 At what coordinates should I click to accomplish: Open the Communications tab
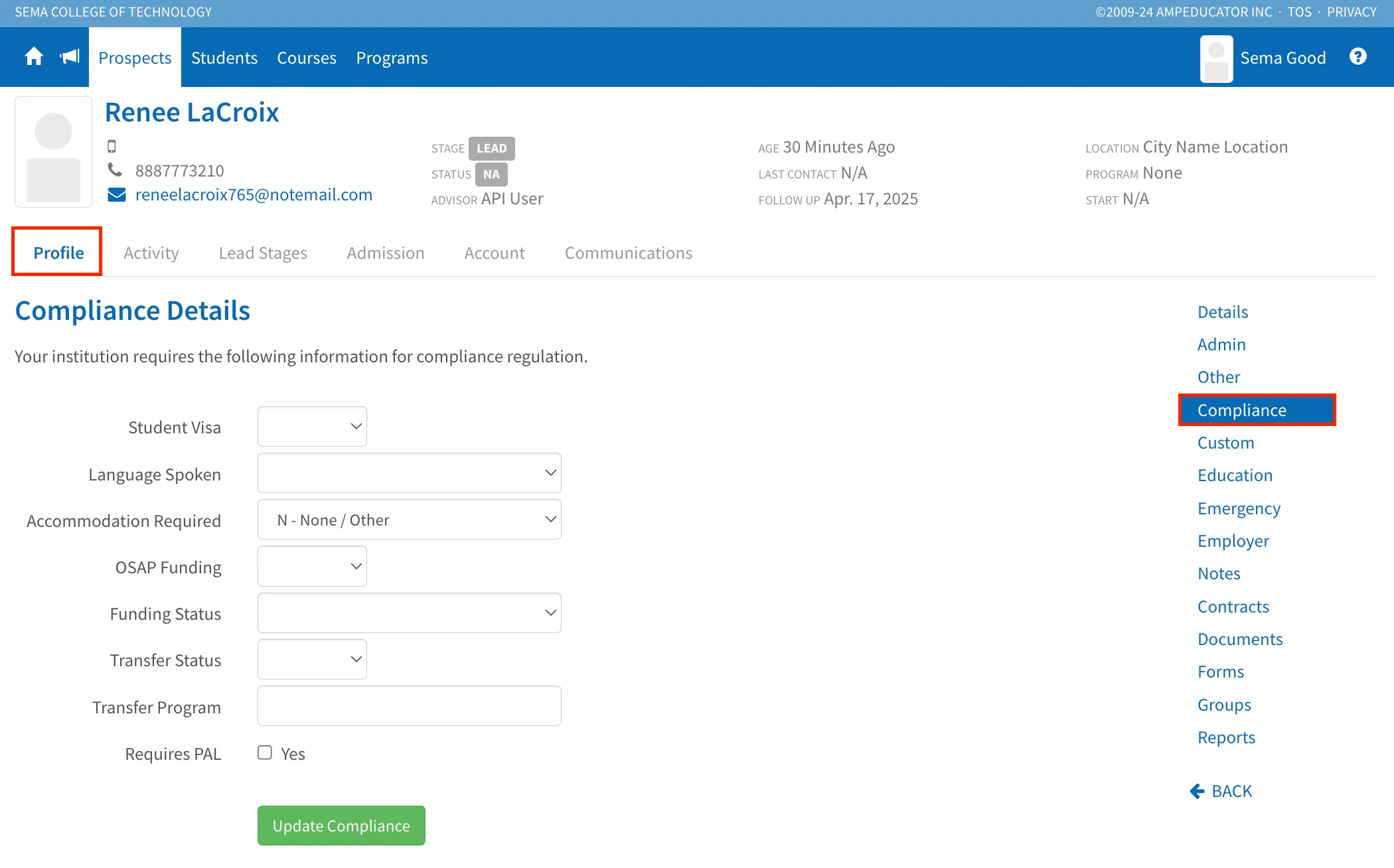point(629,253)
